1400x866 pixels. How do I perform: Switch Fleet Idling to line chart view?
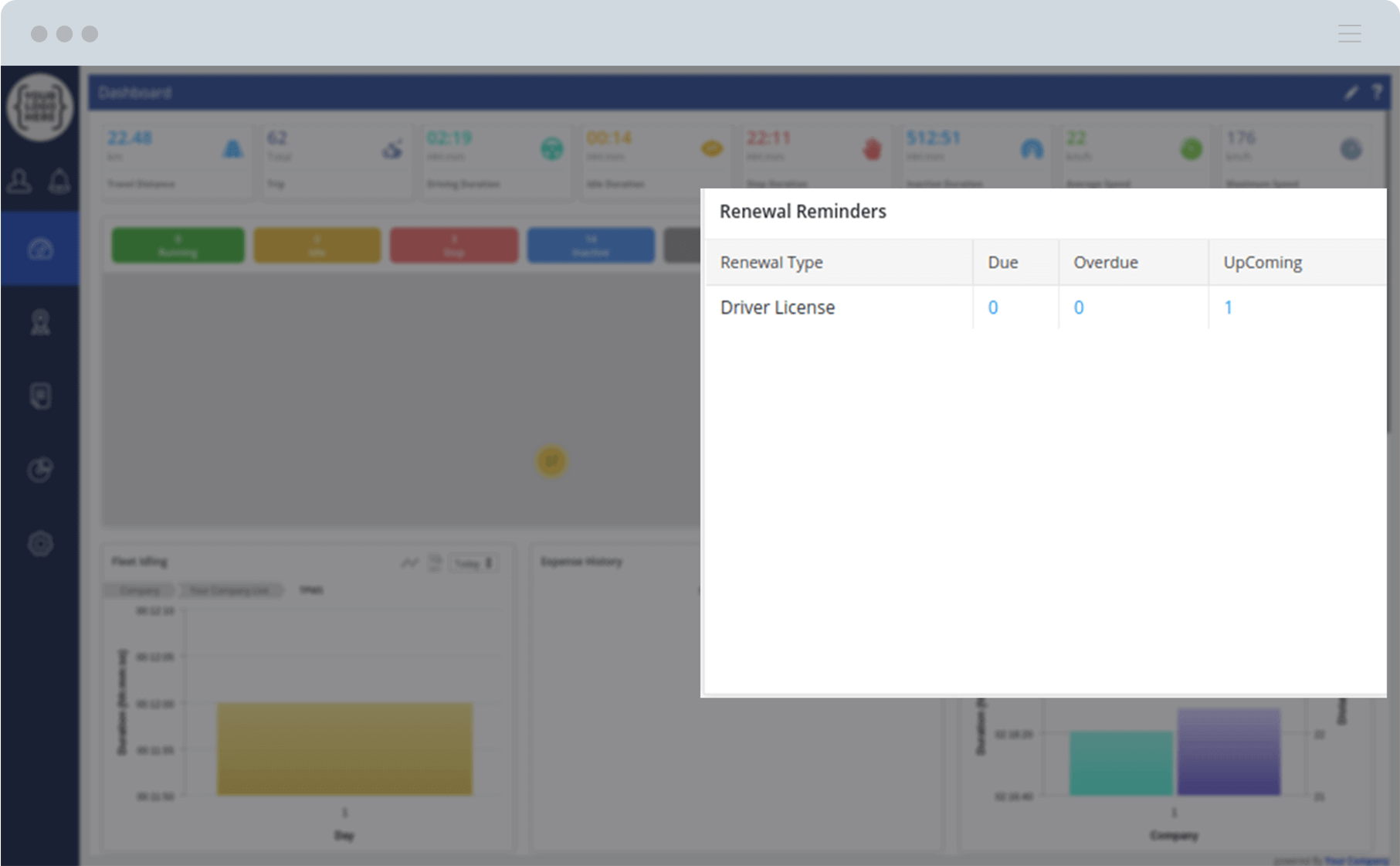(409, 563)
